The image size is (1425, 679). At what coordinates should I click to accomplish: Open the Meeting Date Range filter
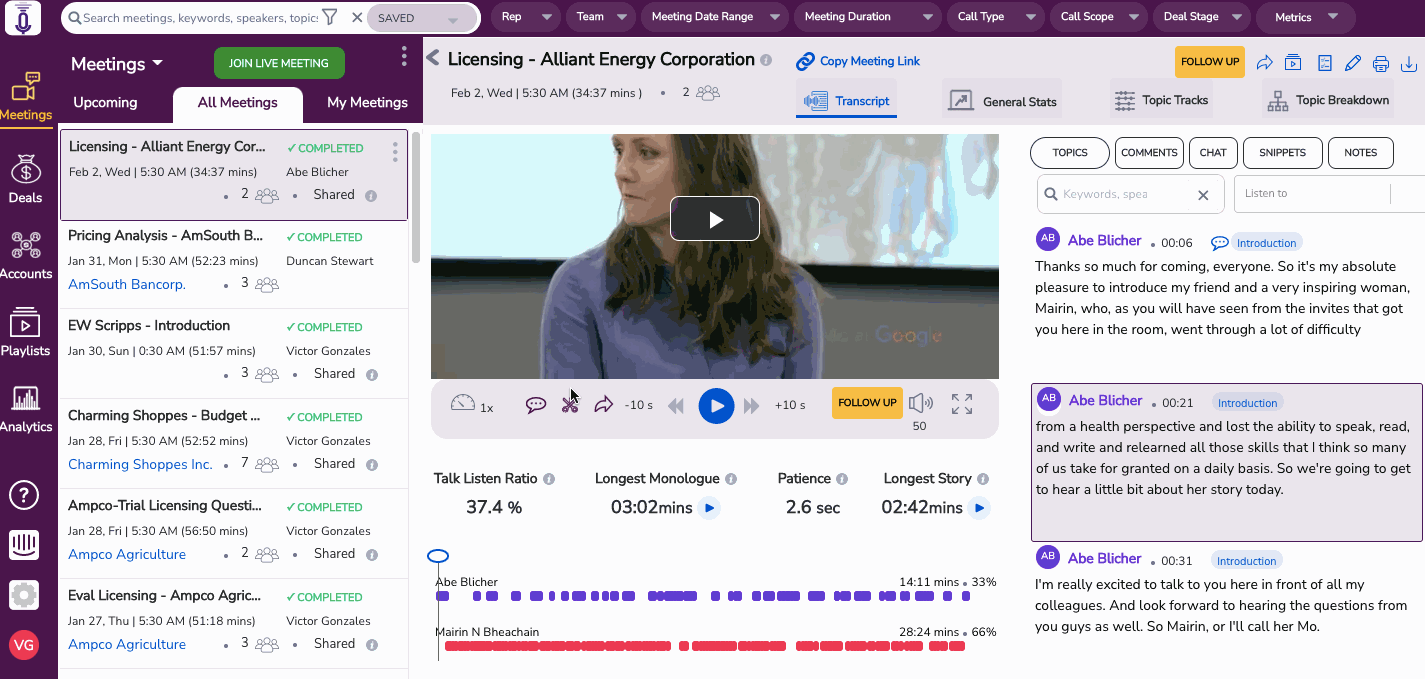(715, 17)
